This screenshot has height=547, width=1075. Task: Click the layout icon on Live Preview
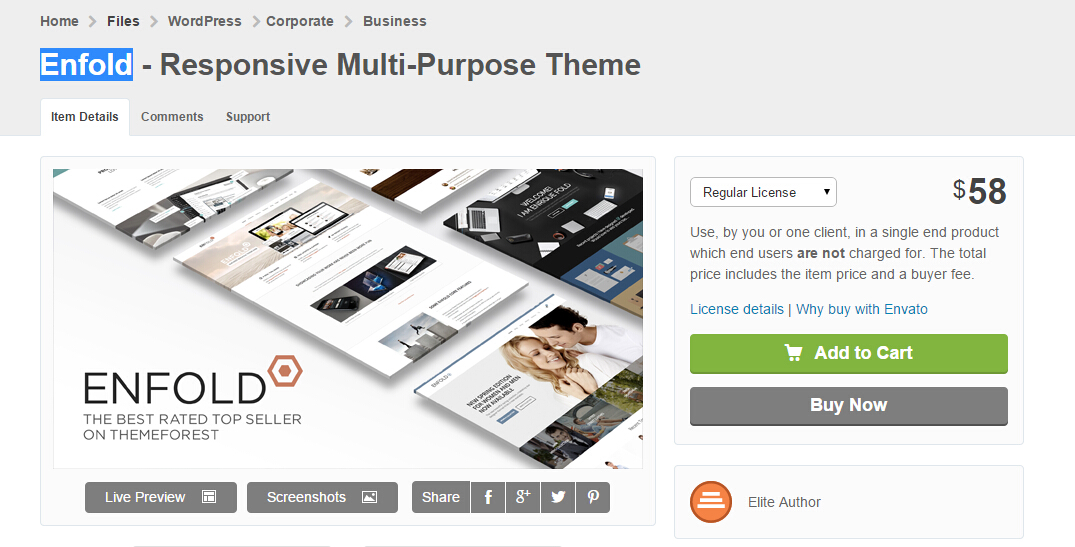click(x=209, y=497)
